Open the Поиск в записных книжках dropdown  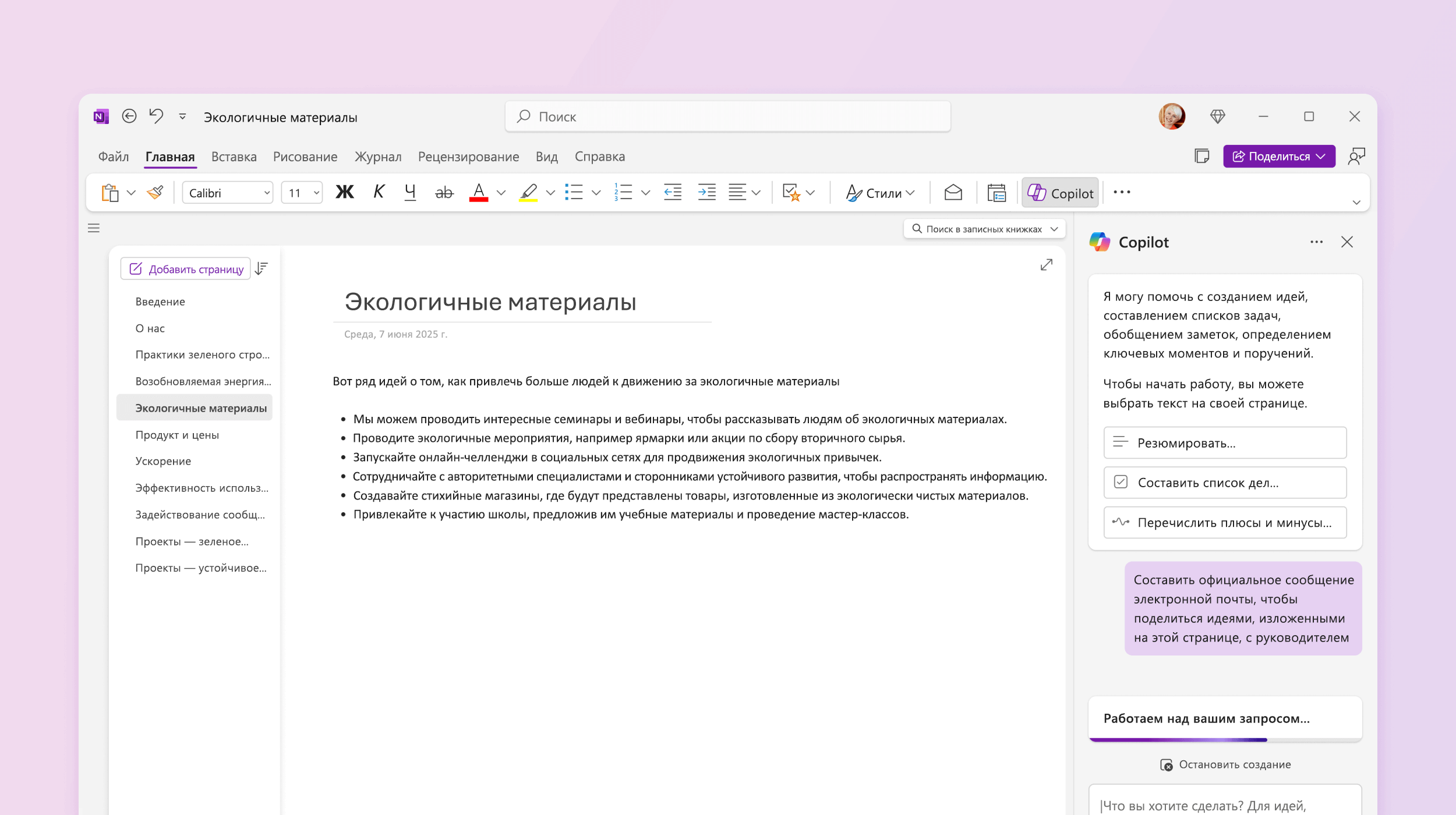[984, 229]
